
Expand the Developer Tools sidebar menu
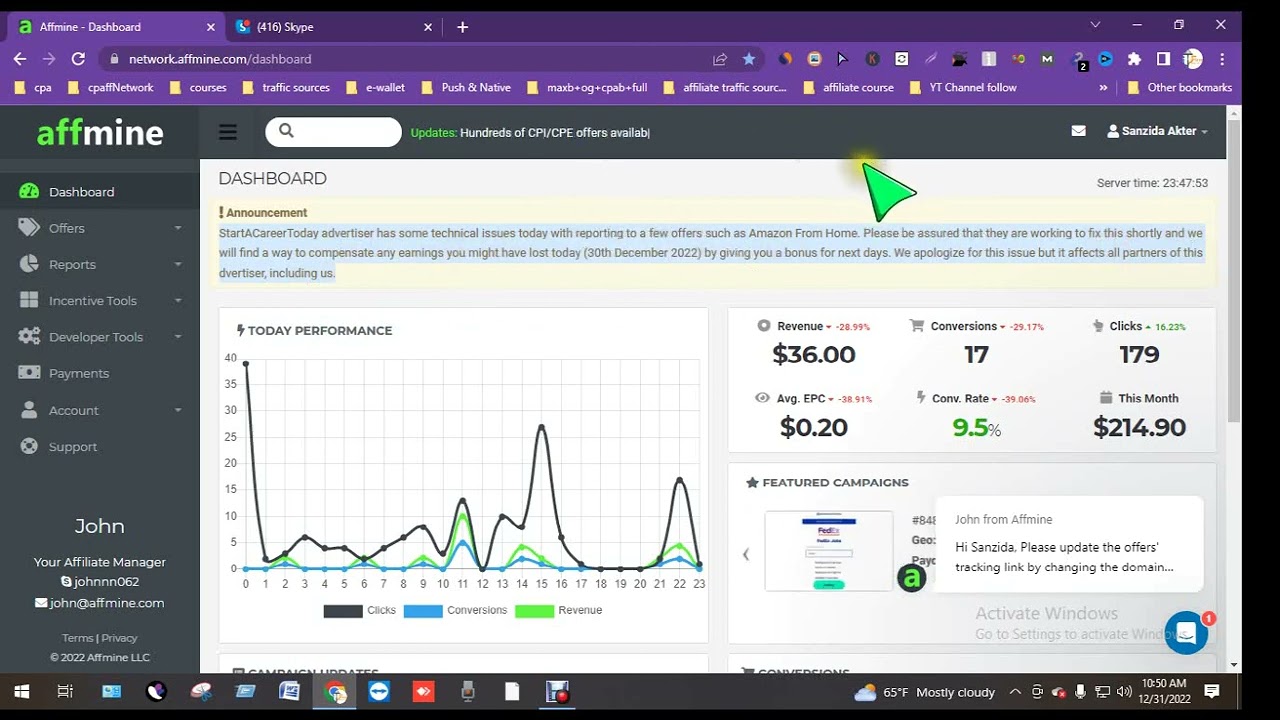coord(100,337)
